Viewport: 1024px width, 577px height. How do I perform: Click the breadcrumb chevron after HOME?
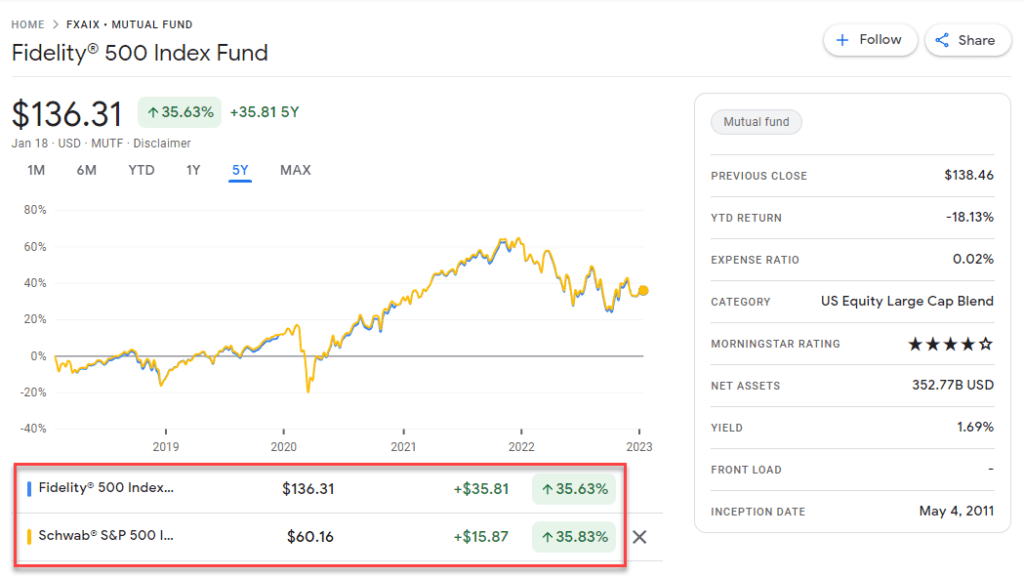coord(56,25)
